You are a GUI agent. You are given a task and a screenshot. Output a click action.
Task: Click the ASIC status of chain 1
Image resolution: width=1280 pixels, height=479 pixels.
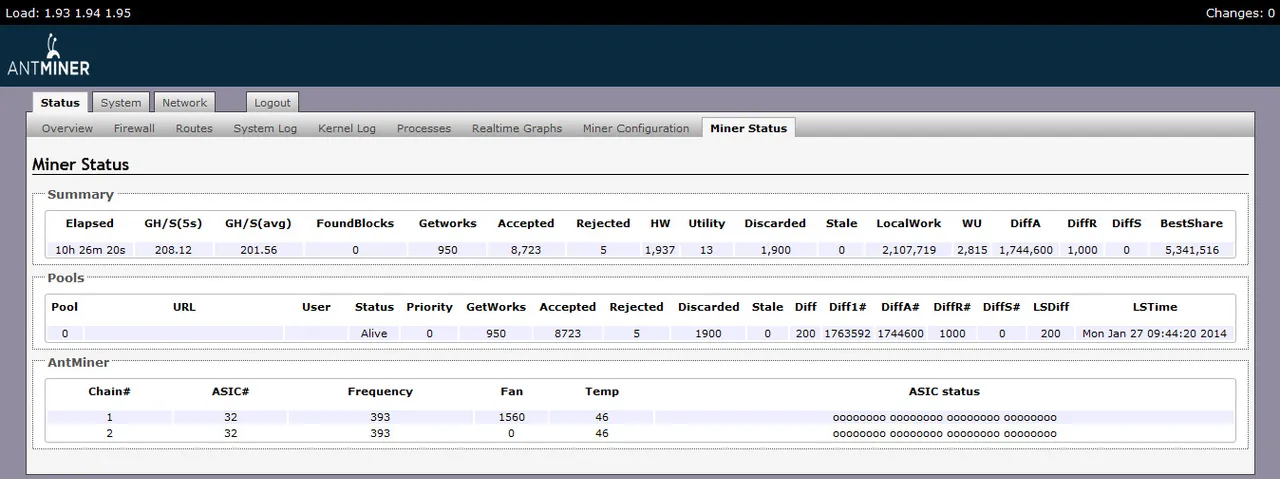pos(944,417)
